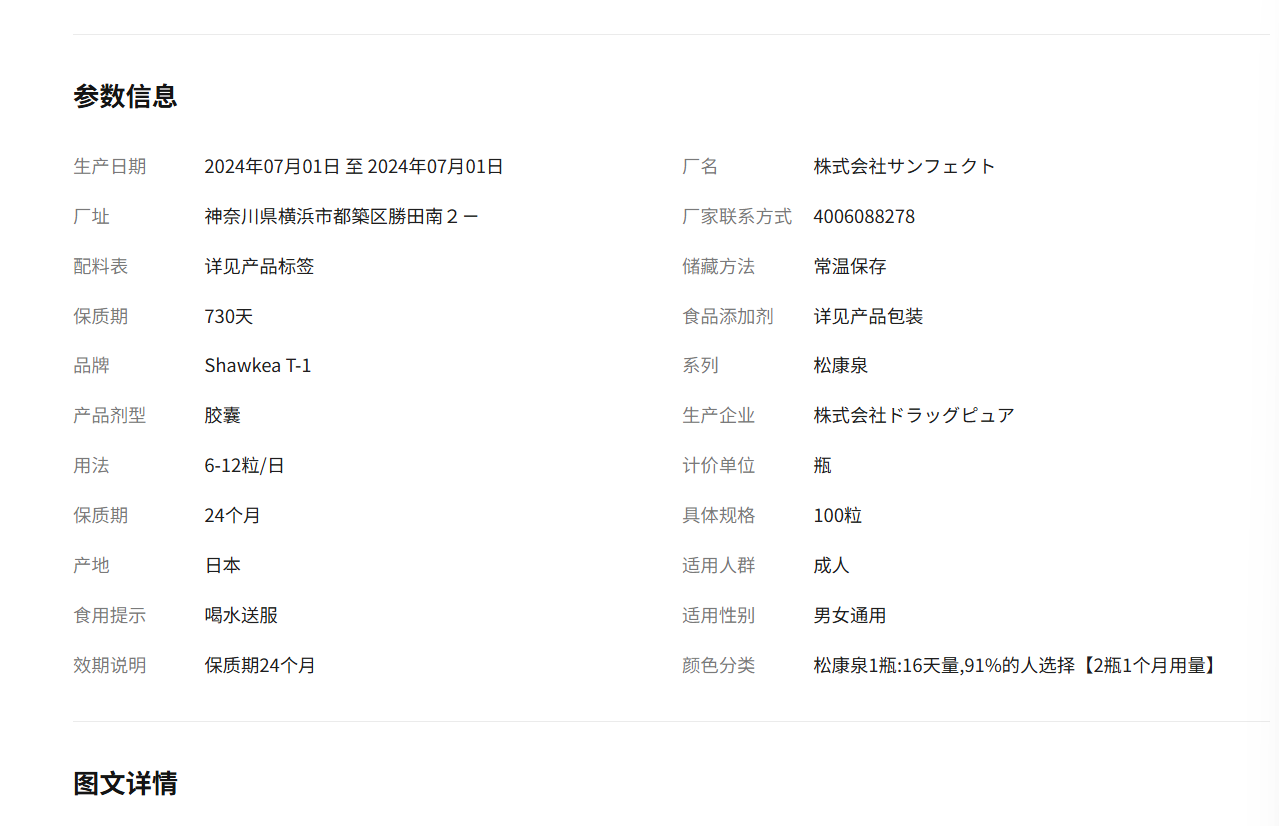1279x826 pixels.
Task: Click the color classification text 松康泉1瓶:16天量
Action: click(x=887, y=666)
